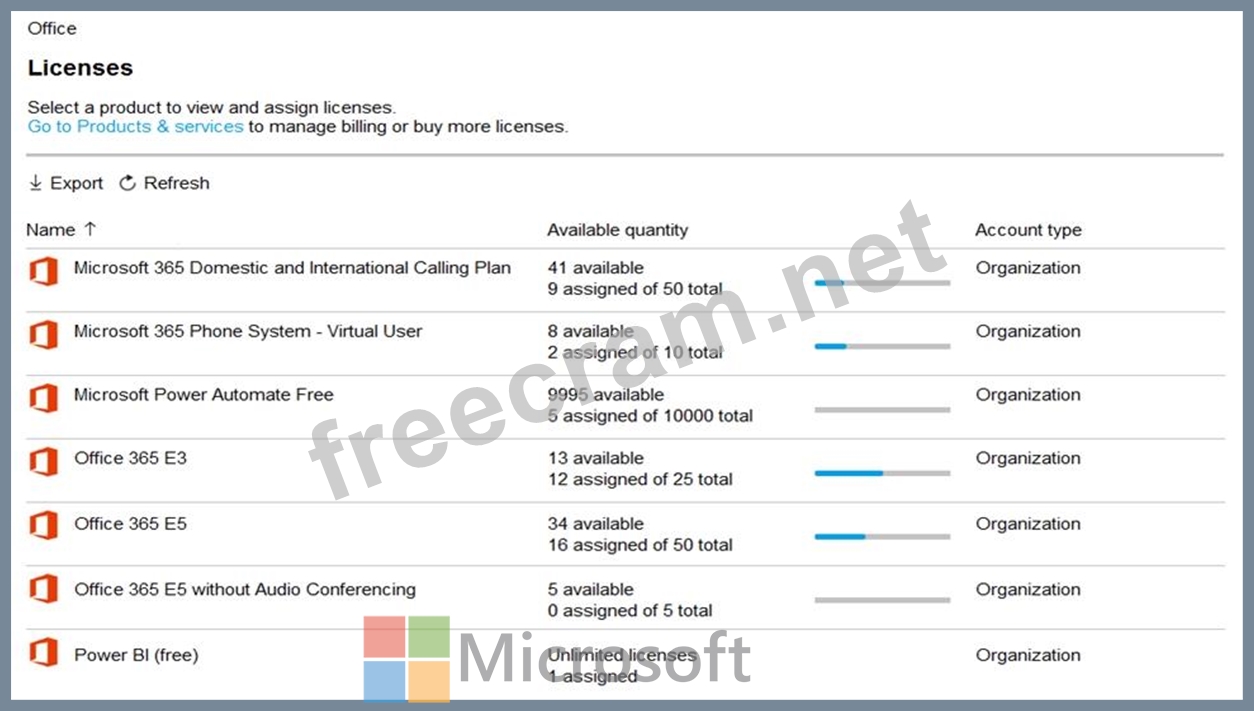
Task: Click the Office icon beside Office 365 E3
Action: pyautogui.click(x=43, y=461)
